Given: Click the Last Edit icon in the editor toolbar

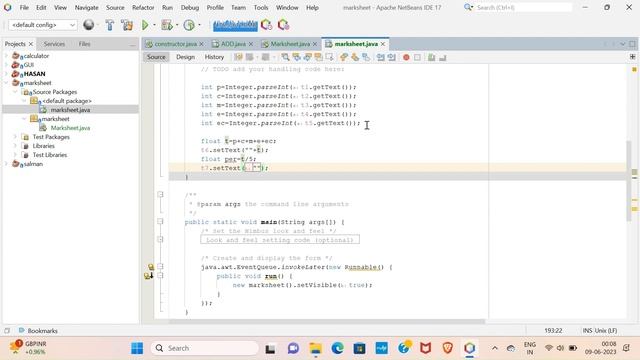Looking at the screenshot, I should pos(238,57).
